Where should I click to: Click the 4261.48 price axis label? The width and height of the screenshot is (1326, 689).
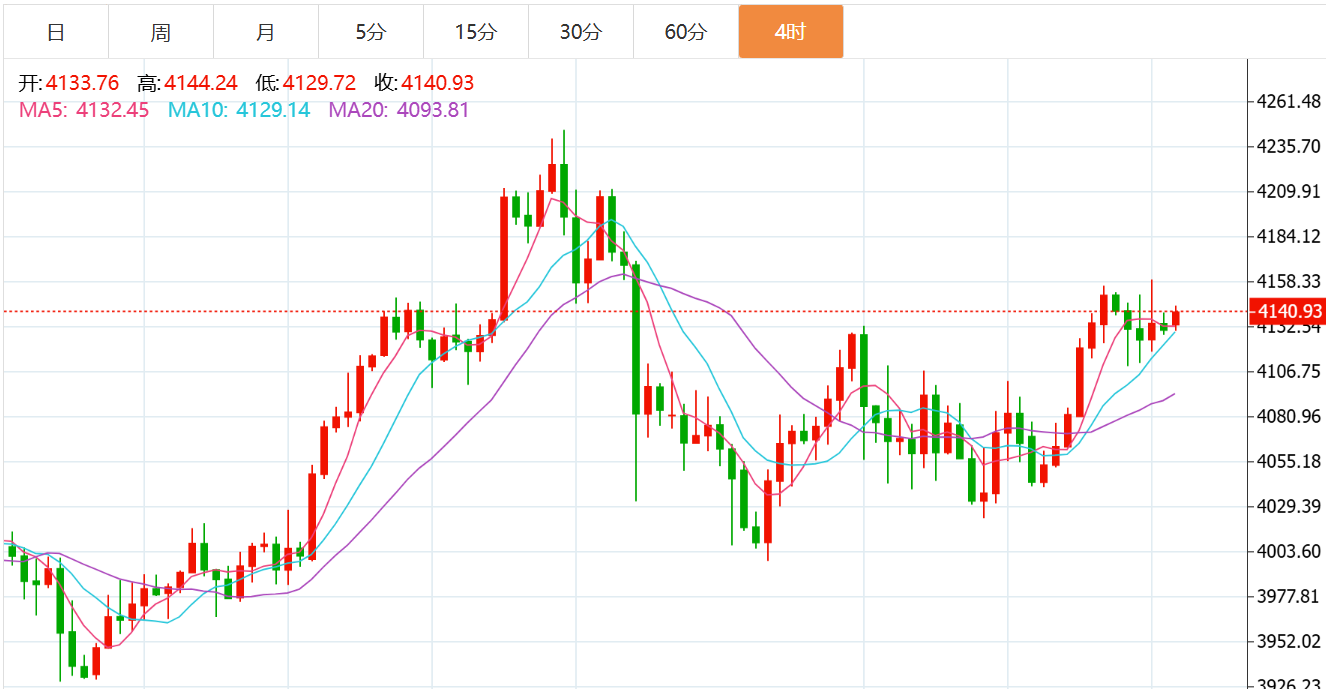(1286, 101)
